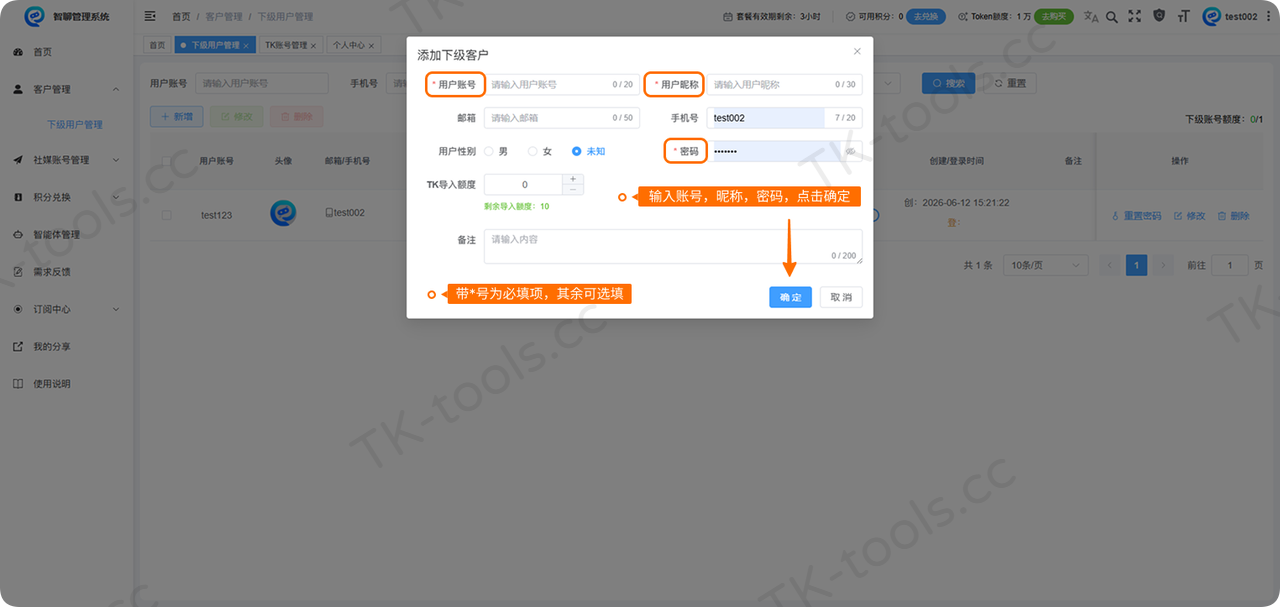Click 取消 to cancel the dialog
The image size is (1280, 607).
[x=841, y=298]
